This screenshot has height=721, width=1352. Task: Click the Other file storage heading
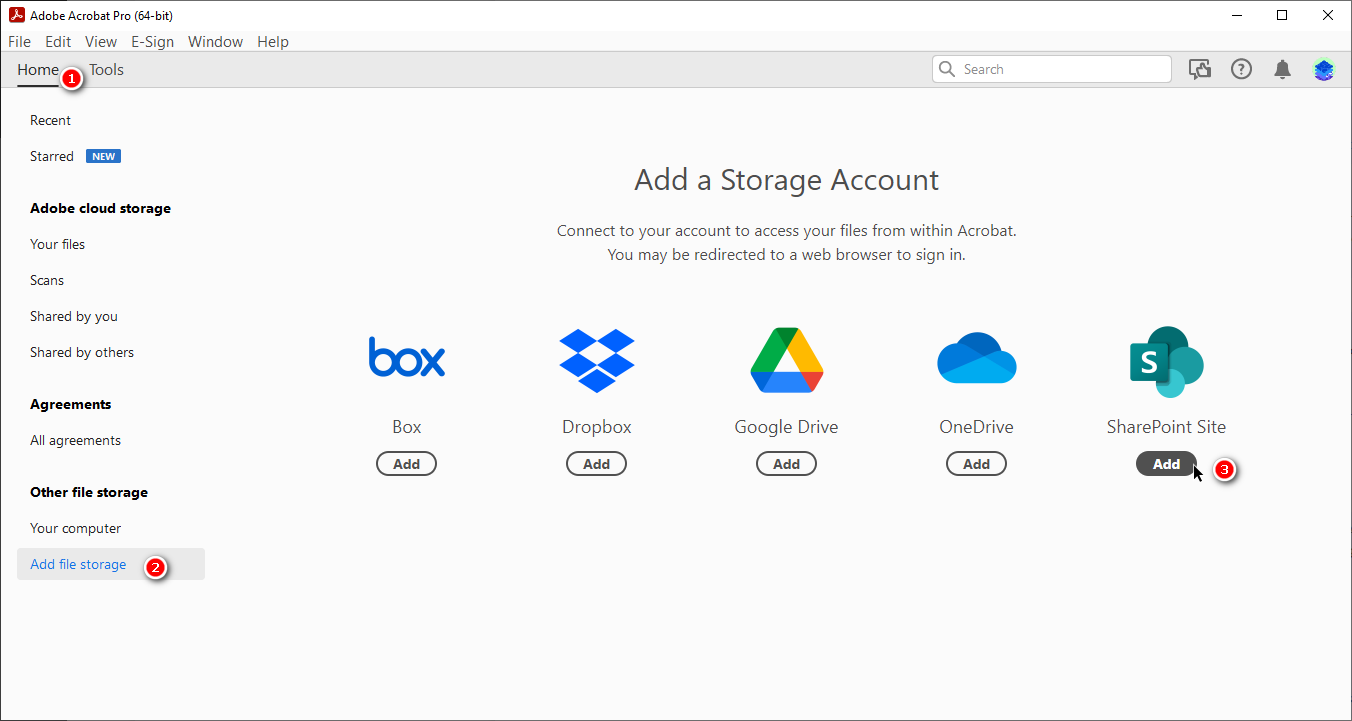pos(89,492)
